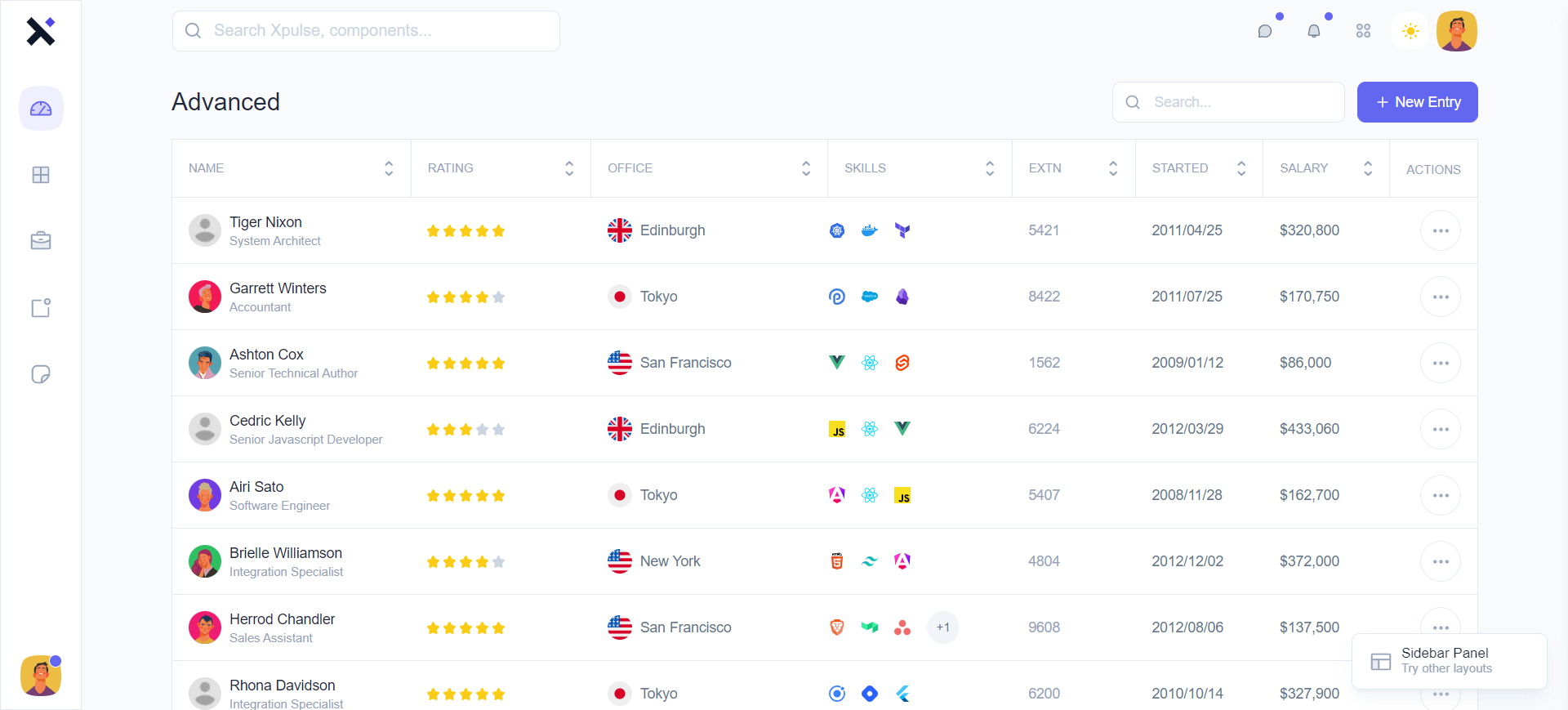Click the sticky note sidebar icon
1568x710 pixels.
click(x=41, y=374)
